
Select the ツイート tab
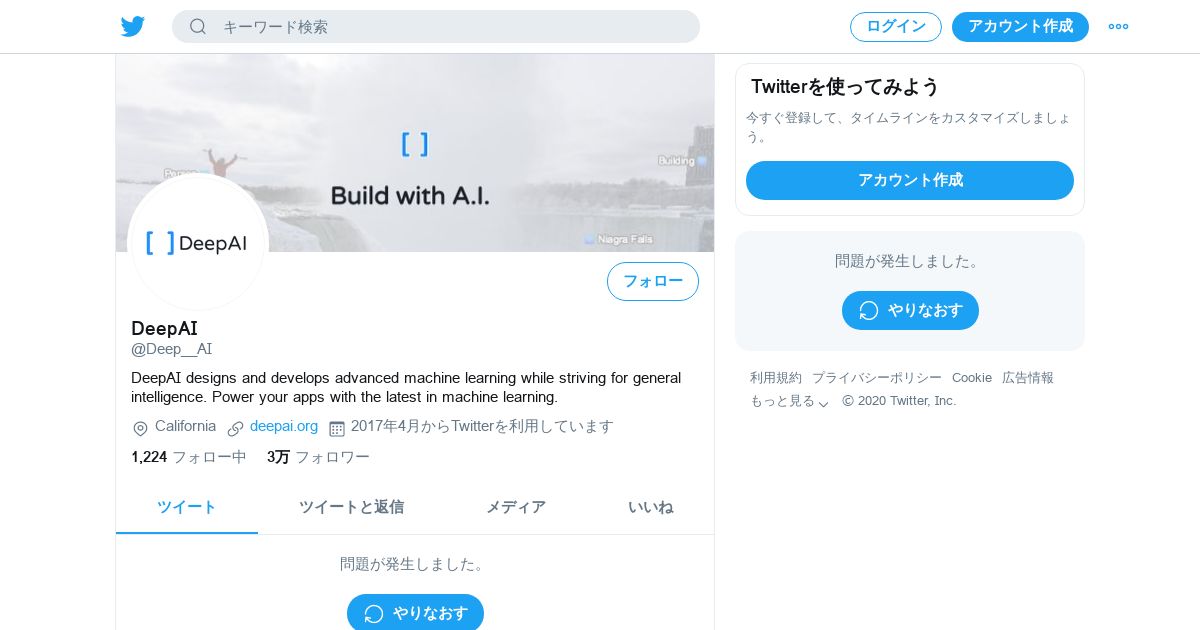pyautogui.click(x=187, y=507)
